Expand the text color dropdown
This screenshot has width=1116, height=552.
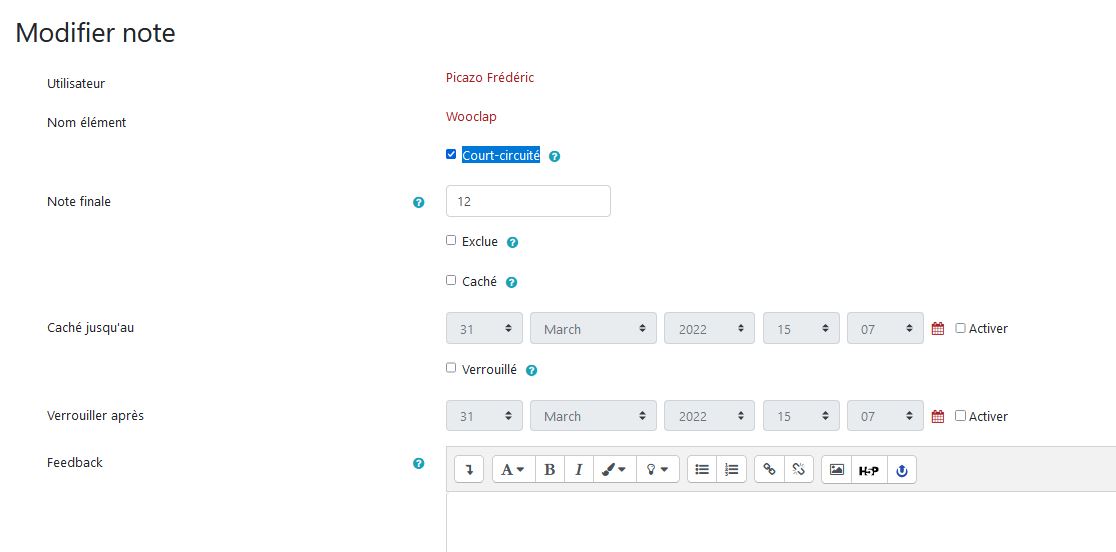[x=611, y=469]
